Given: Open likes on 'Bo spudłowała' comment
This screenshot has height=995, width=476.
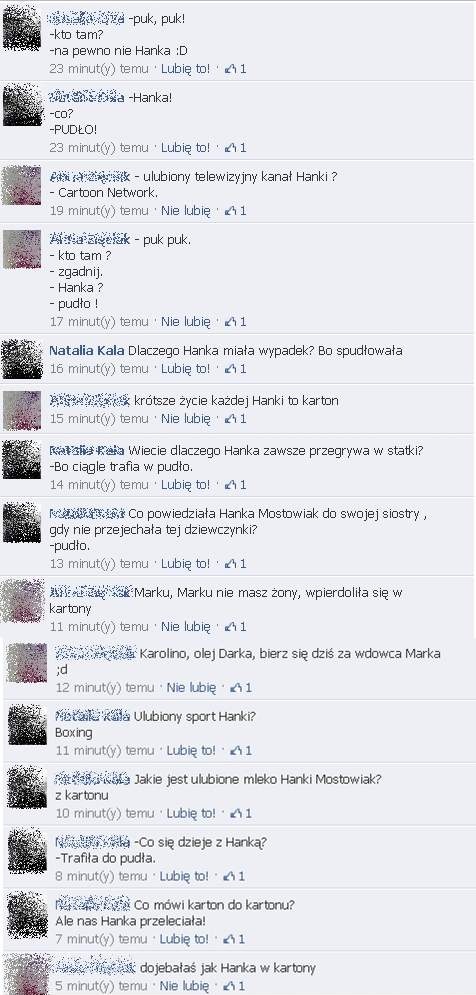Looking at the screenshot, I should click(x=235, y=368).
